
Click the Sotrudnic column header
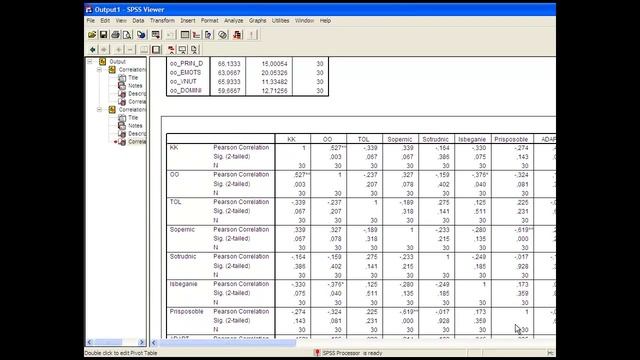click(436, 140)
